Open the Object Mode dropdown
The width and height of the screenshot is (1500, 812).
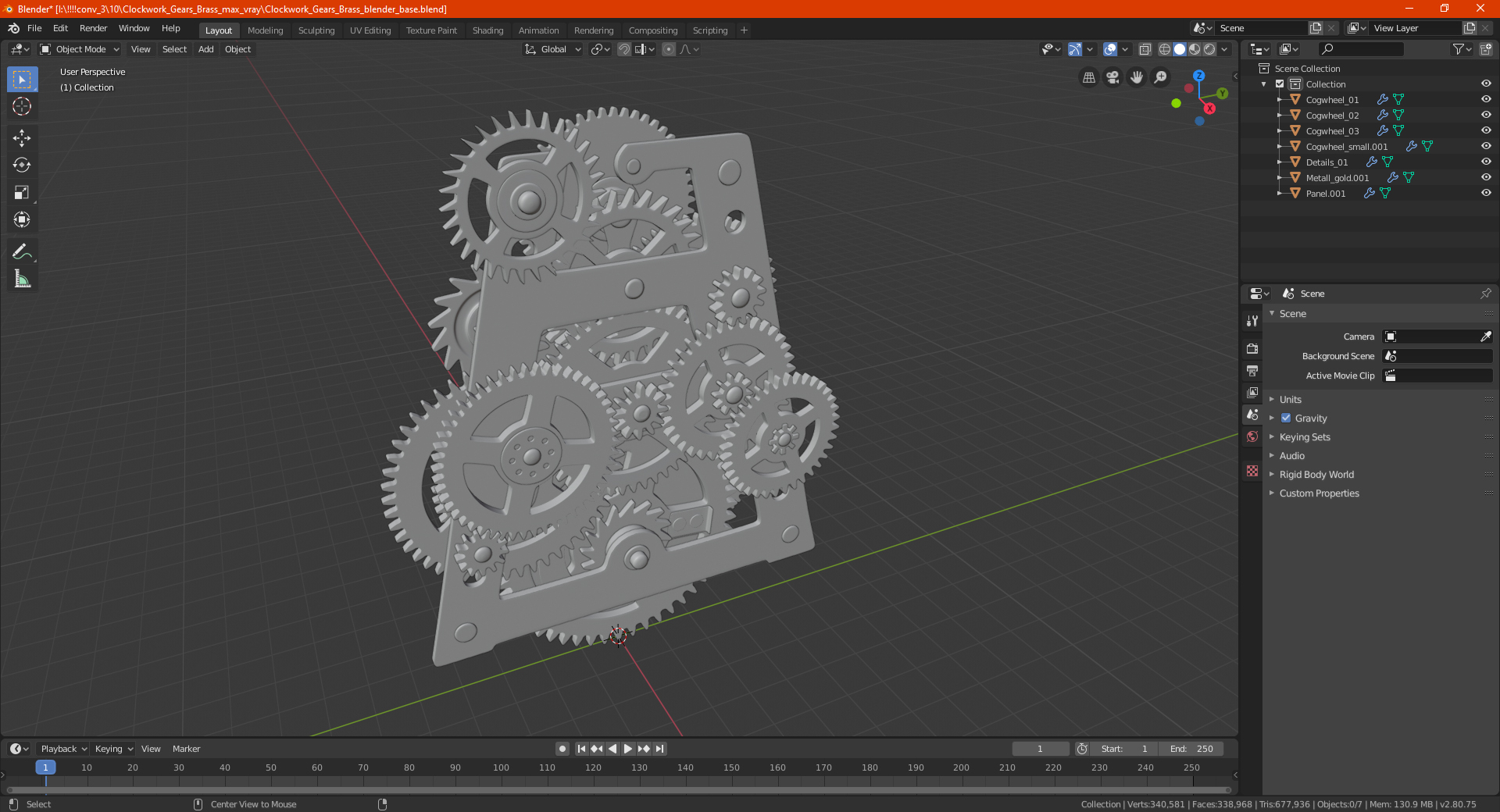(80, 49)
